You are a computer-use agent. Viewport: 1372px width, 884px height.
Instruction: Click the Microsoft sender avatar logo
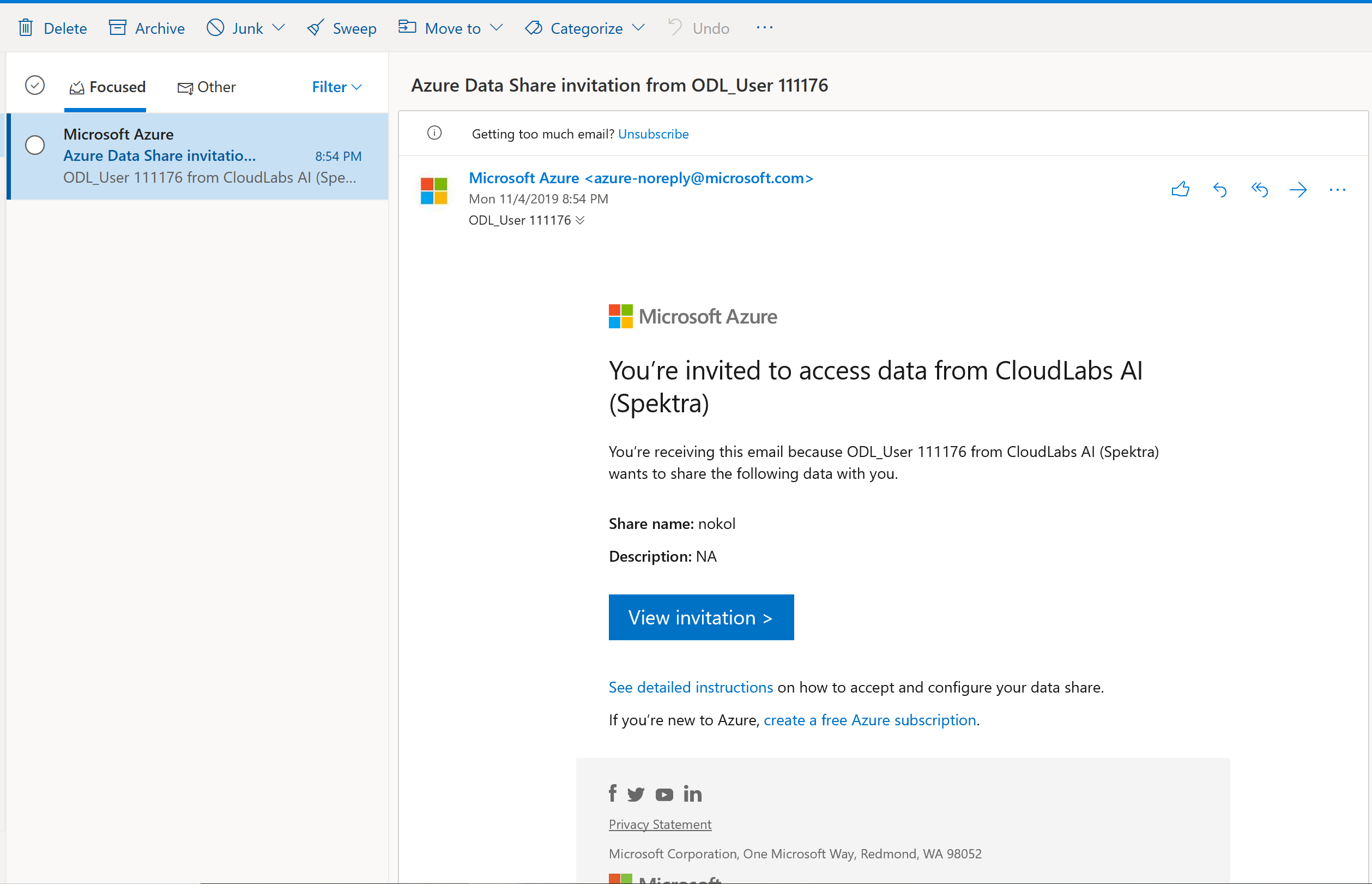point(434,191)
